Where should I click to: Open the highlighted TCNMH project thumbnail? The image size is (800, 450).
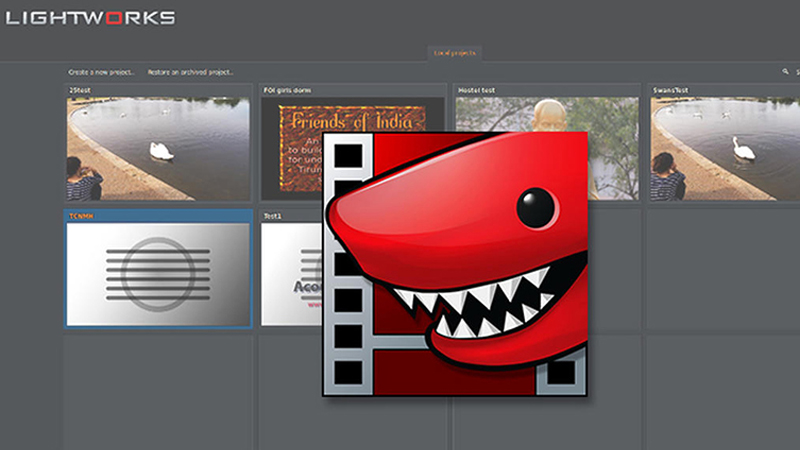pos(159,273)
